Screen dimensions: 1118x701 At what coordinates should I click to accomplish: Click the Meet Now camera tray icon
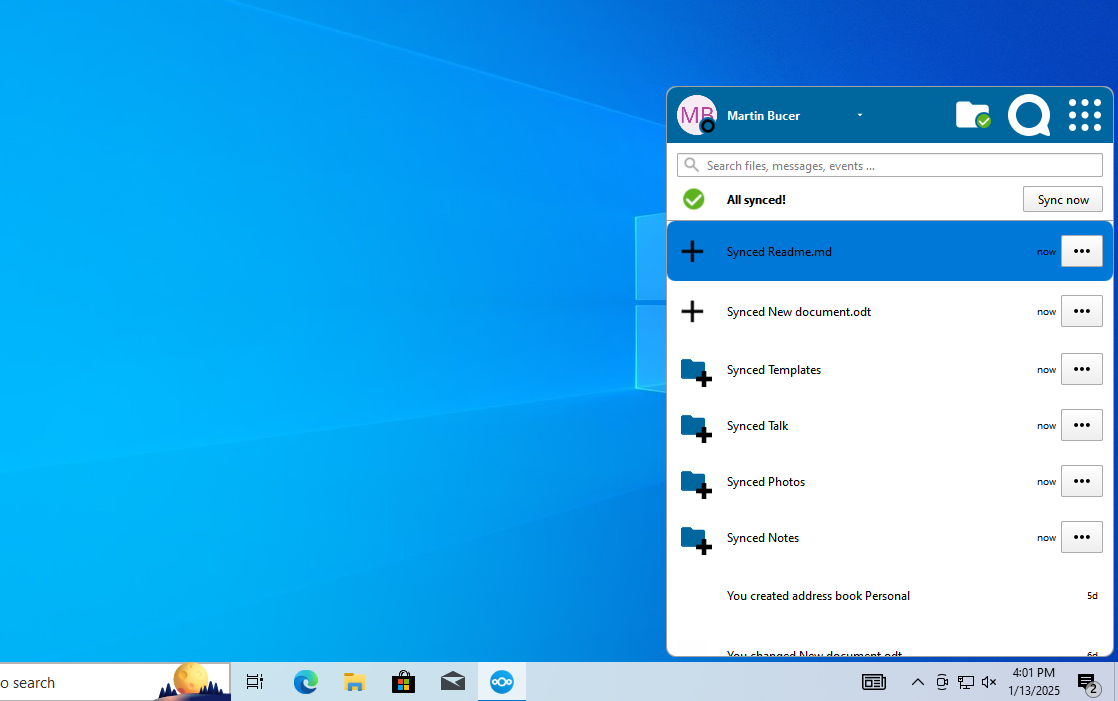coord(941,682)
